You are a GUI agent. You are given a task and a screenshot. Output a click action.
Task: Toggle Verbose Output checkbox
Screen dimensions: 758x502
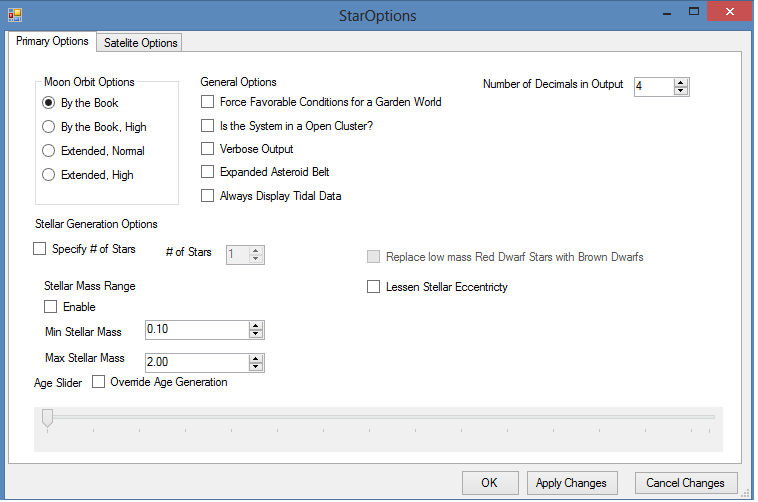tap(207, 149)
